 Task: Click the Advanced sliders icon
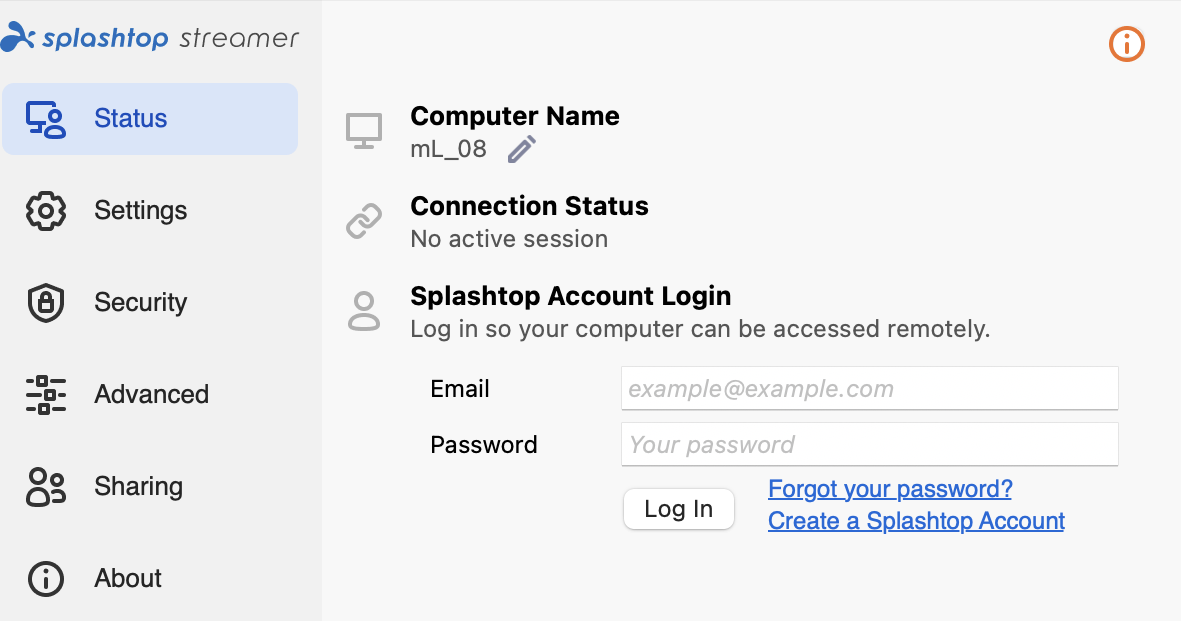(x=45, y=395)
